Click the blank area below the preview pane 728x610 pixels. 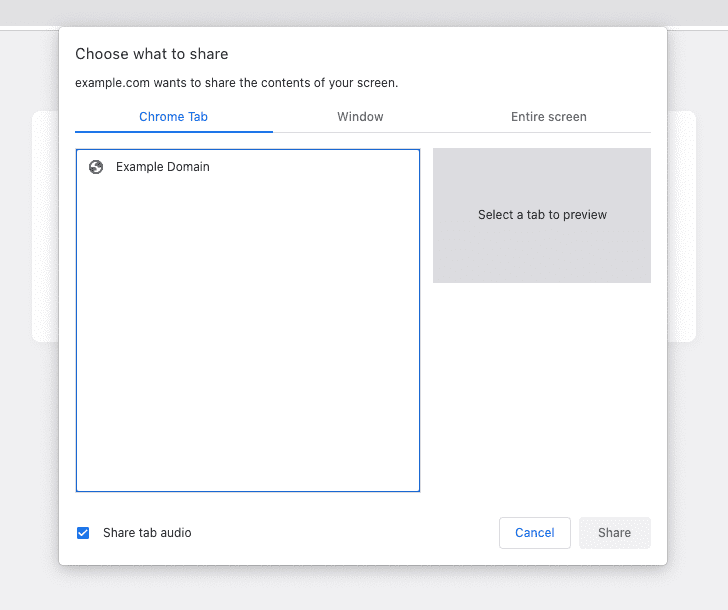[x=542, y=390]
